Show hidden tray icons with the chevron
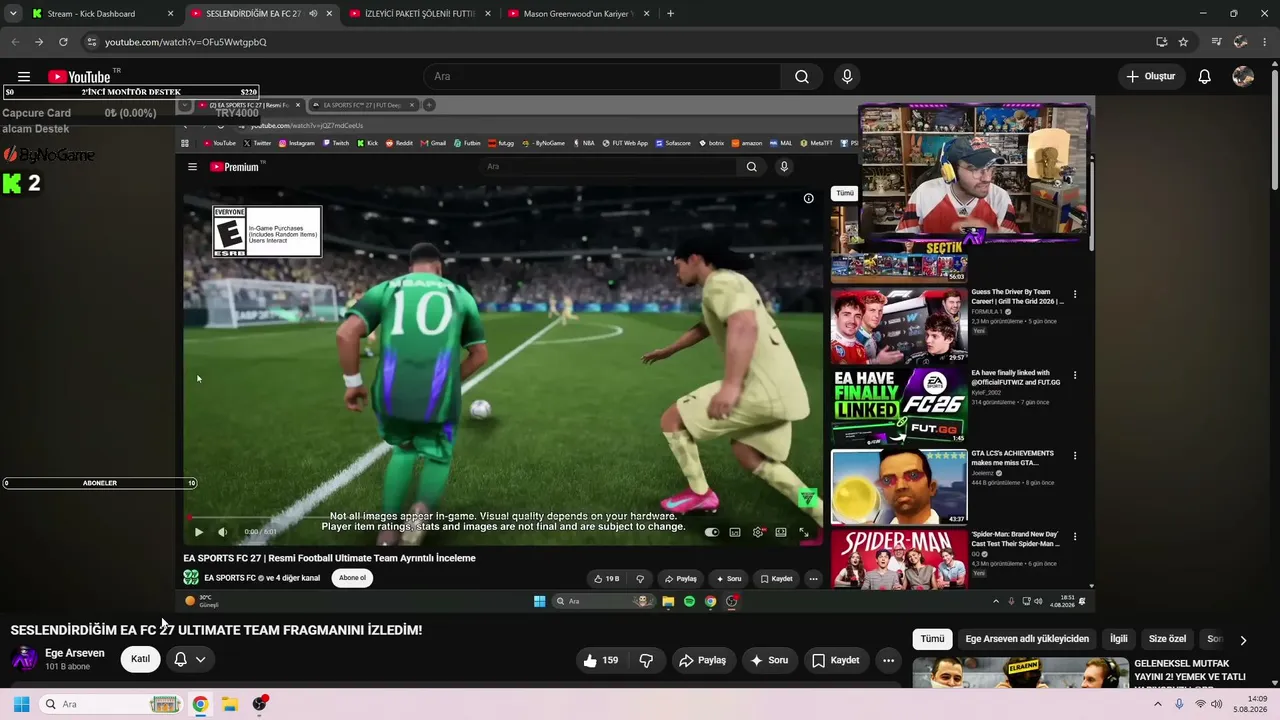1280x720 pixels. [x=1158, y=704]
